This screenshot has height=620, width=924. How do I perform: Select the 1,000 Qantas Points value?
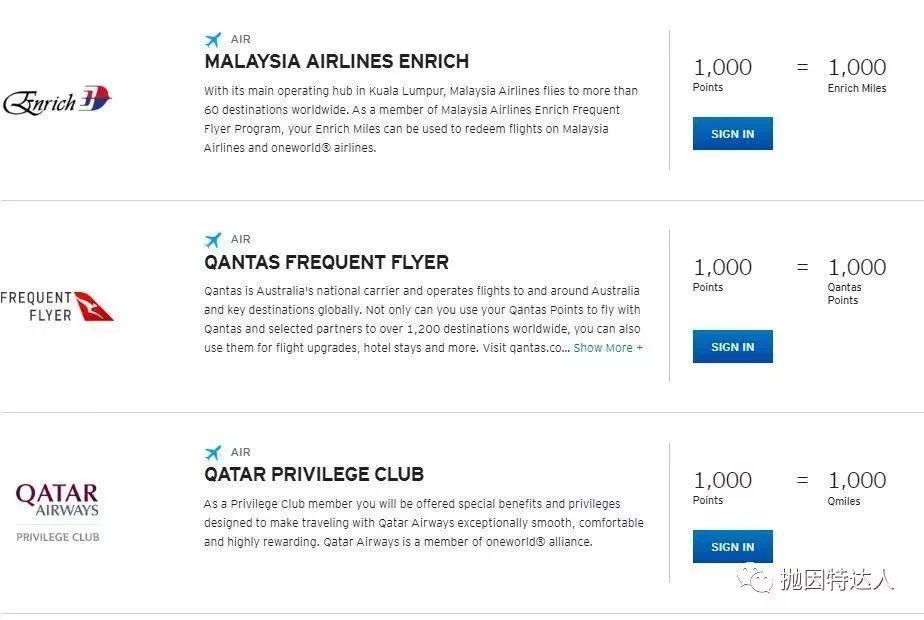857,268
